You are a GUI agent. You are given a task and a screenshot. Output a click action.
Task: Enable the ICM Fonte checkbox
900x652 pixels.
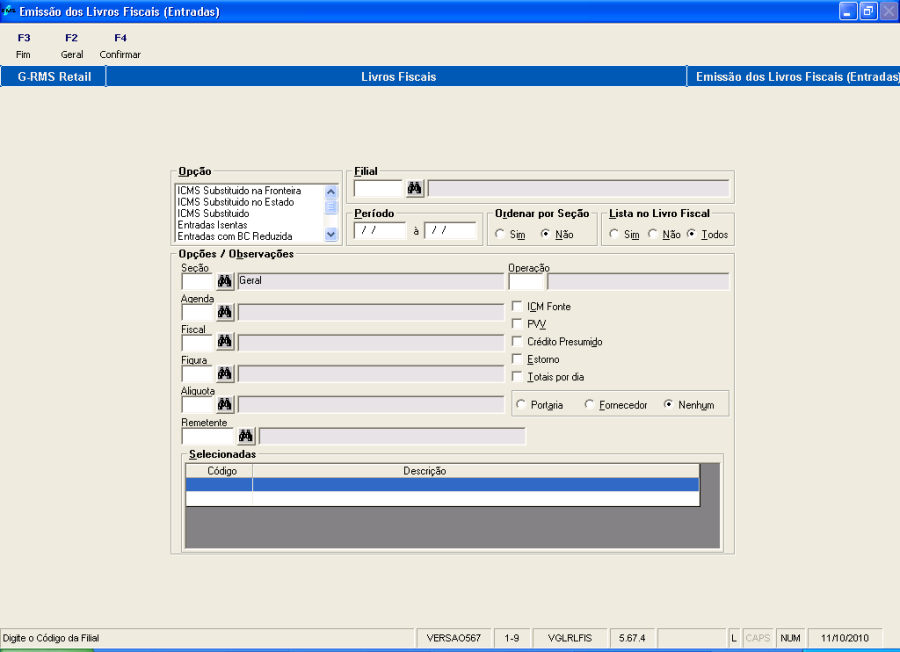pos(517,306)
